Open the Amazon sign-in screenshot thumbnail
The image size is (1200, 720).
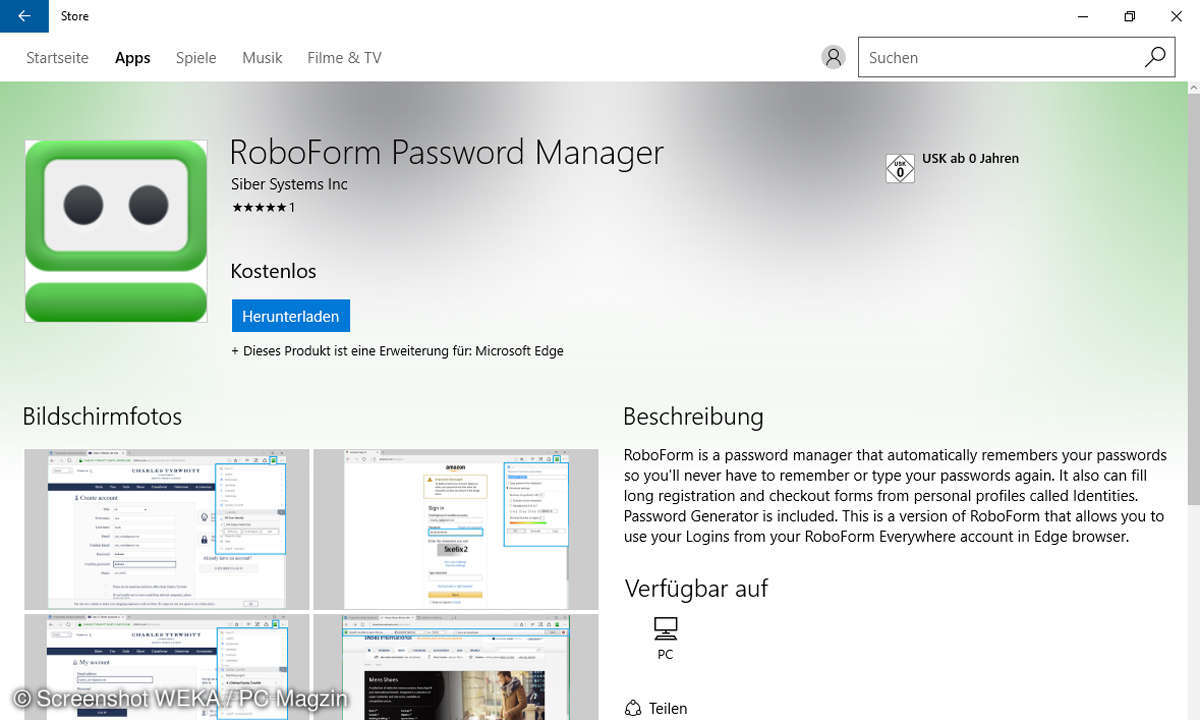(x=456, y=529)
